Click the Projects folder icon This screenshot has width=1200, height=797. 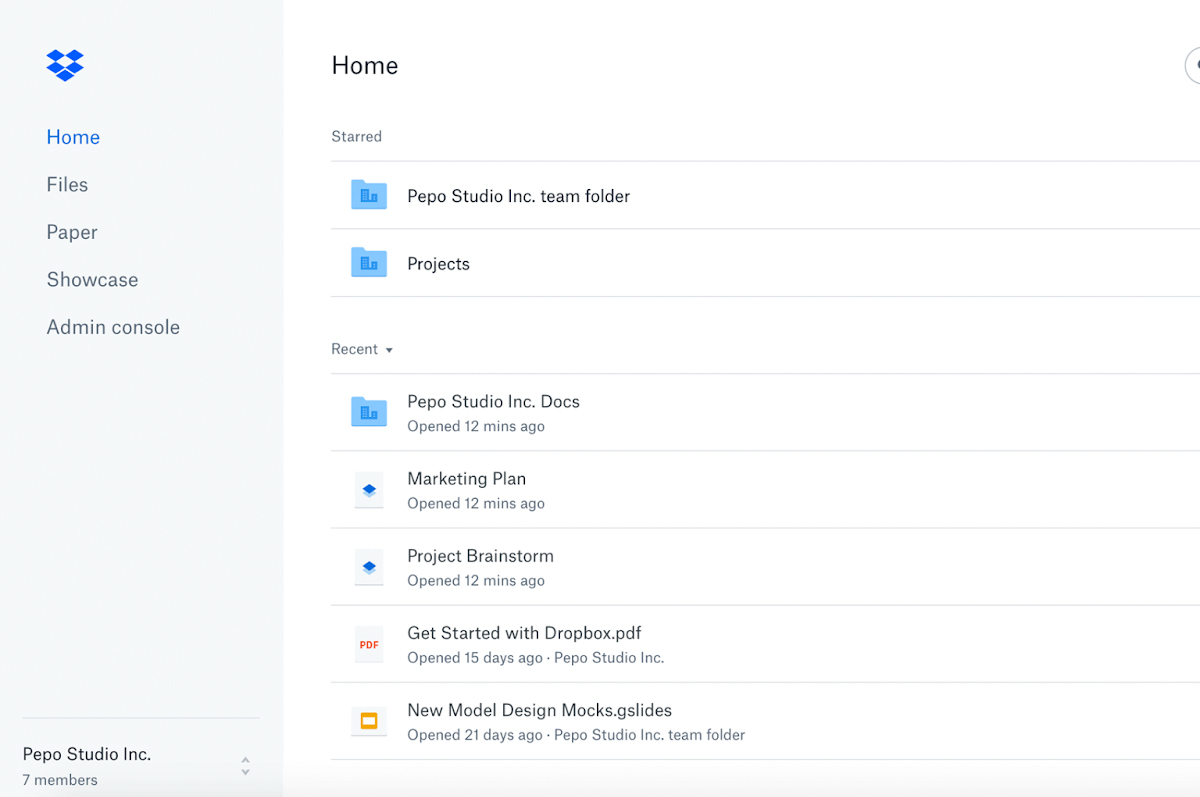click(x=369, y=263)
